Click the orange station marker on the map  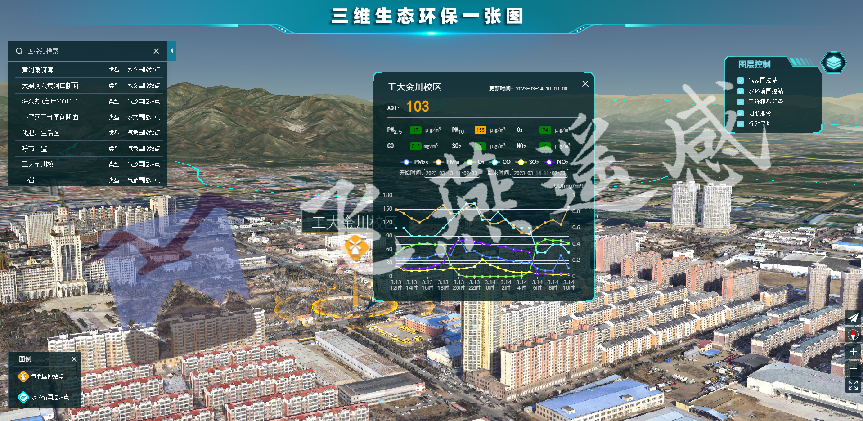[x=354, y=245]
